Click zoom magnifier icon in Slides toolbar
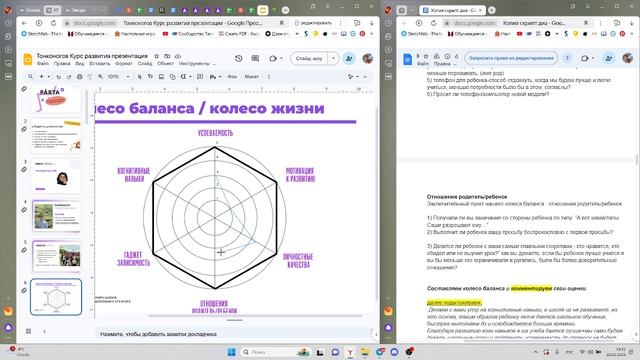This screenshot has width=640, height=360. [x=100, y=76]
